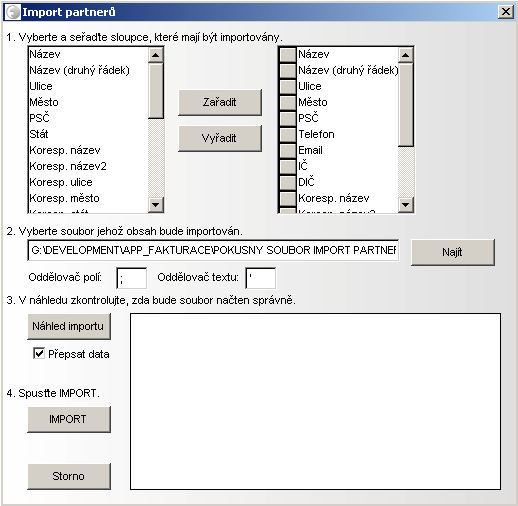Click the scroll up arrow of left column list
The image size is (518, 506).
point(155,55)
